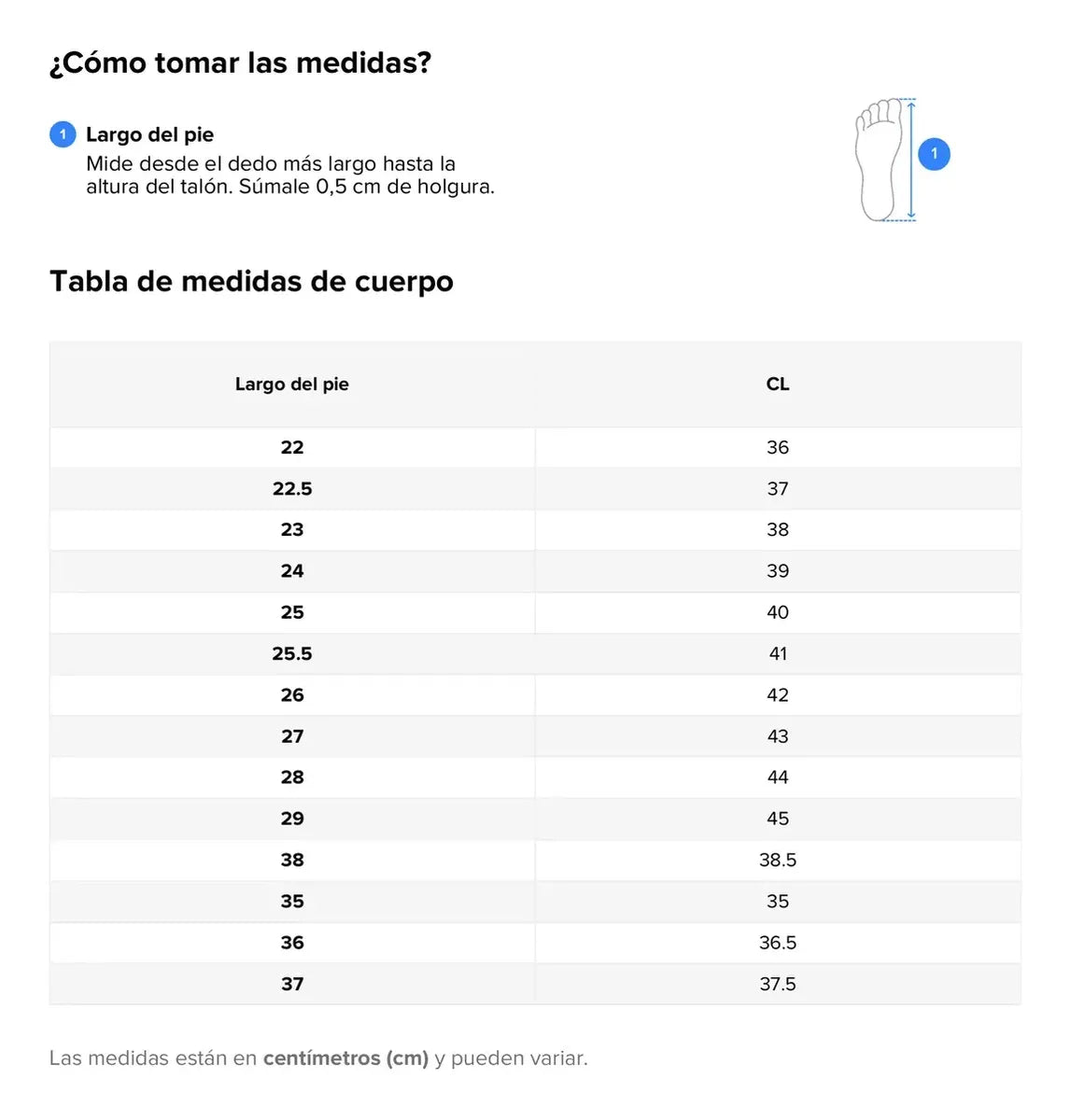
Task: Select the CL size 36.5 cell
Action: 778,943
